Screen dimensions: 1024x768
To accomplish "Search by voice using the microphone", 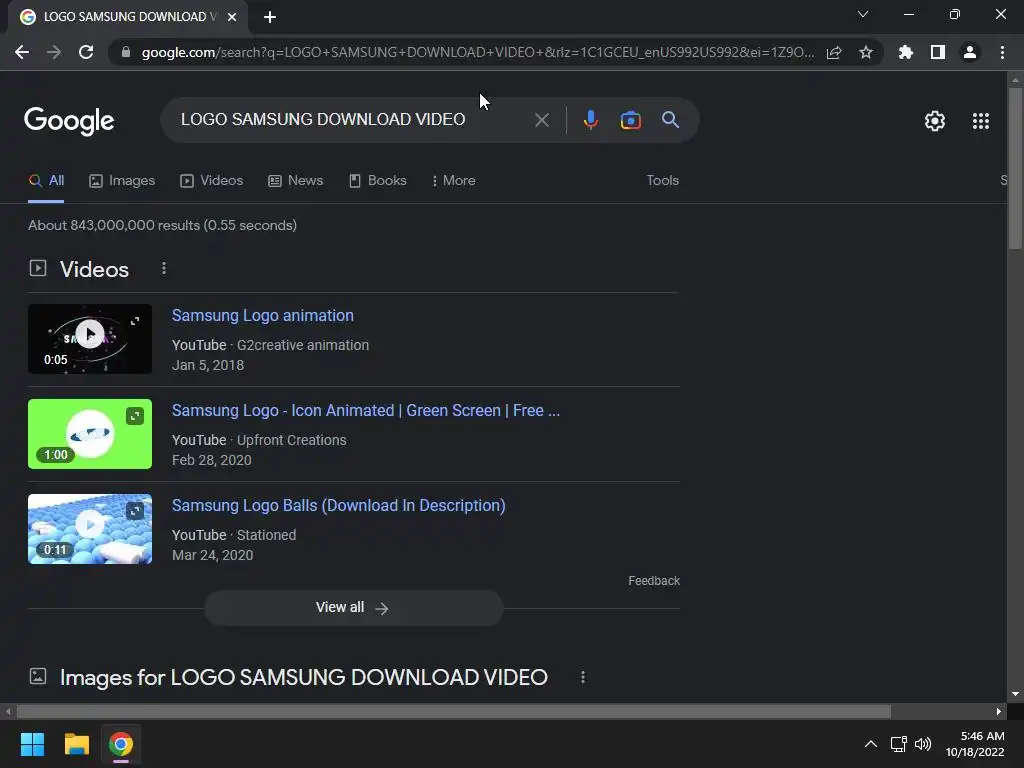I will coord(591,120).
